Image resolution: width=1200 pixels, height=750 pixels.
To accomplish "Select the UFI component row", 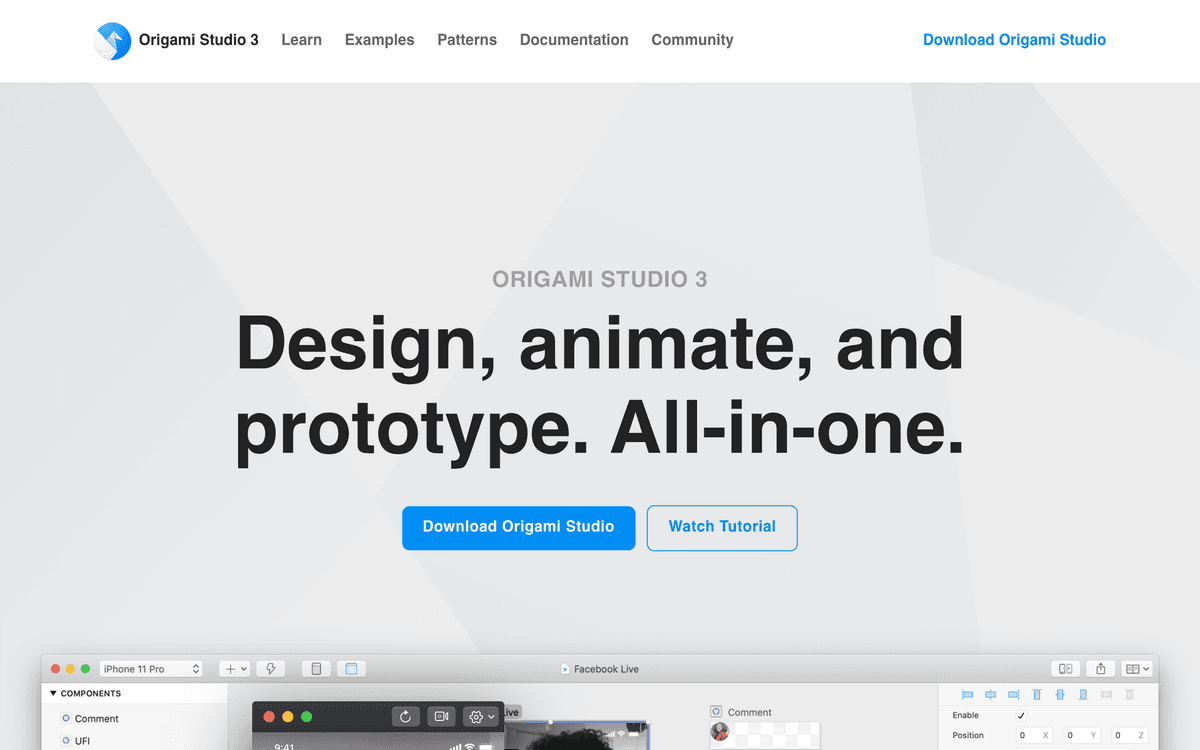I will coord(76,741).
